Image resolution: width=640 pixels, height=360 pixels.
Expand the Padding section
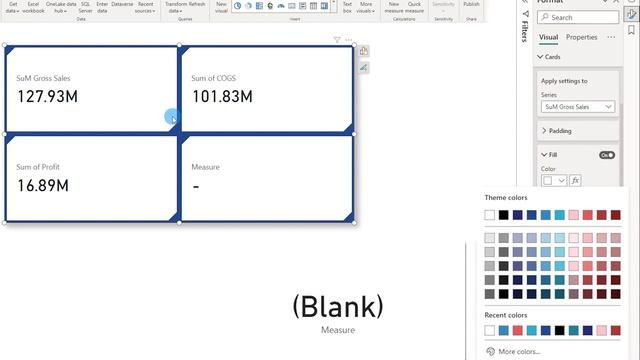pyautogui.click(x=556, y=131)
